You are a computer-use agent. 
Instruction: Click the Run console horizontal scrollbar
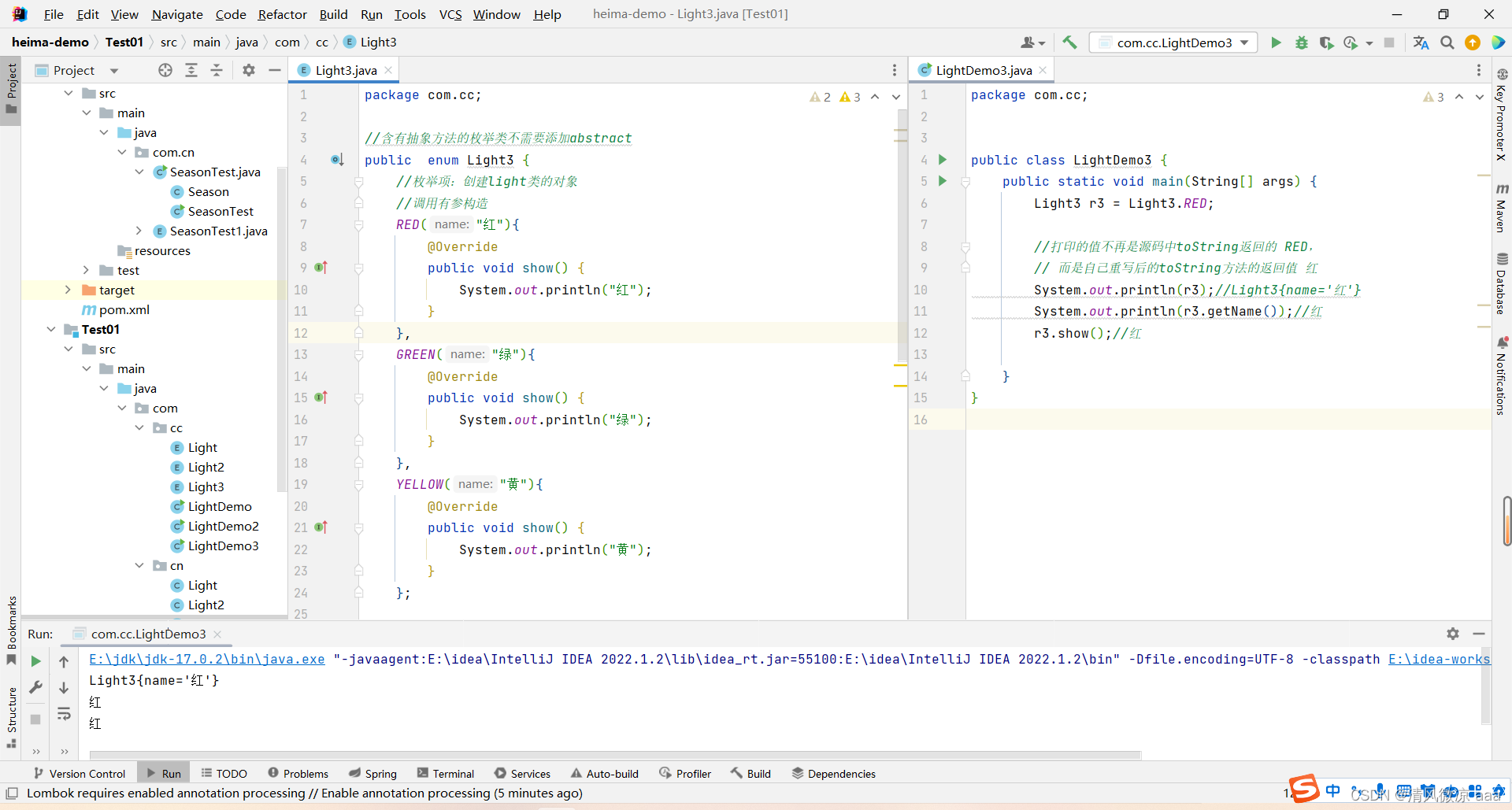pos(614,755)
